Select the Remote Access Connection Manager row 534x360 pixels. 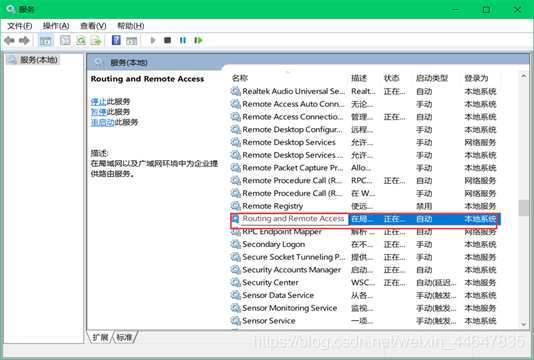tap(364, 116)
